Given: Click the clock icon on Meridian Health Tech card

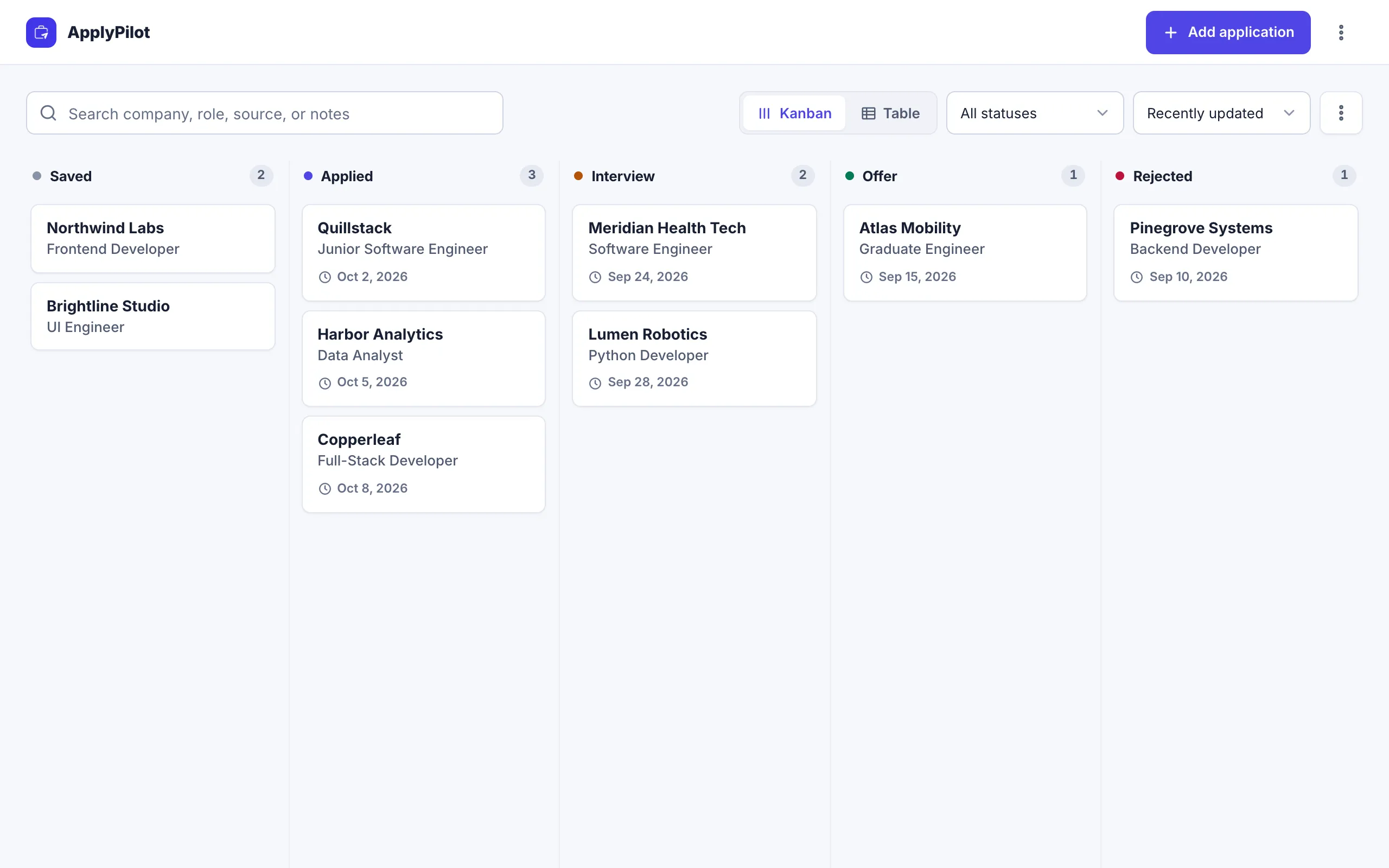Looking at the screenshot, I should (x=595, y=277).
